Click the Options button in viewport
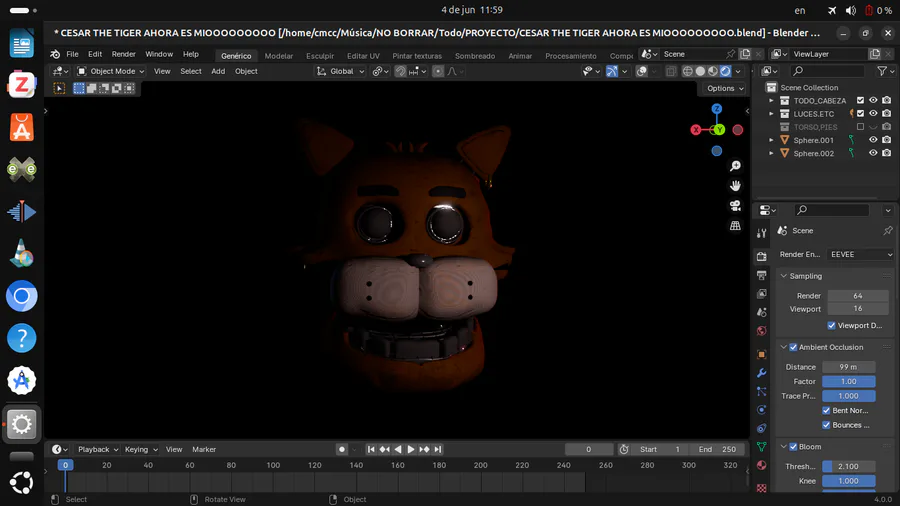This screenshot has width=900, height=506. coord(725,88)
